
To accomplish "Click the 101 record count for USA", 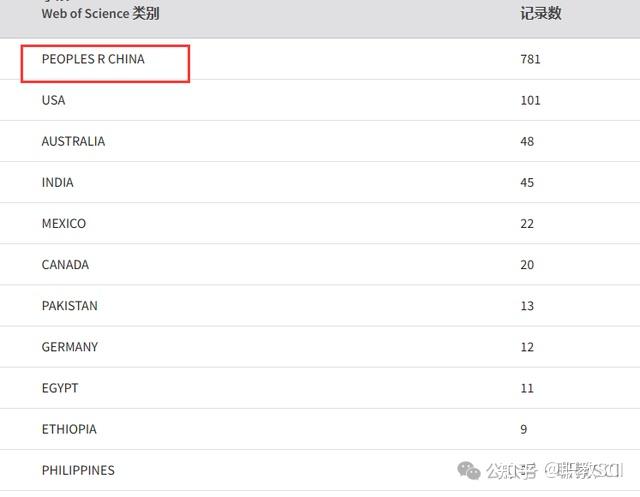I will pyautogui.click(x=530, y=101).
